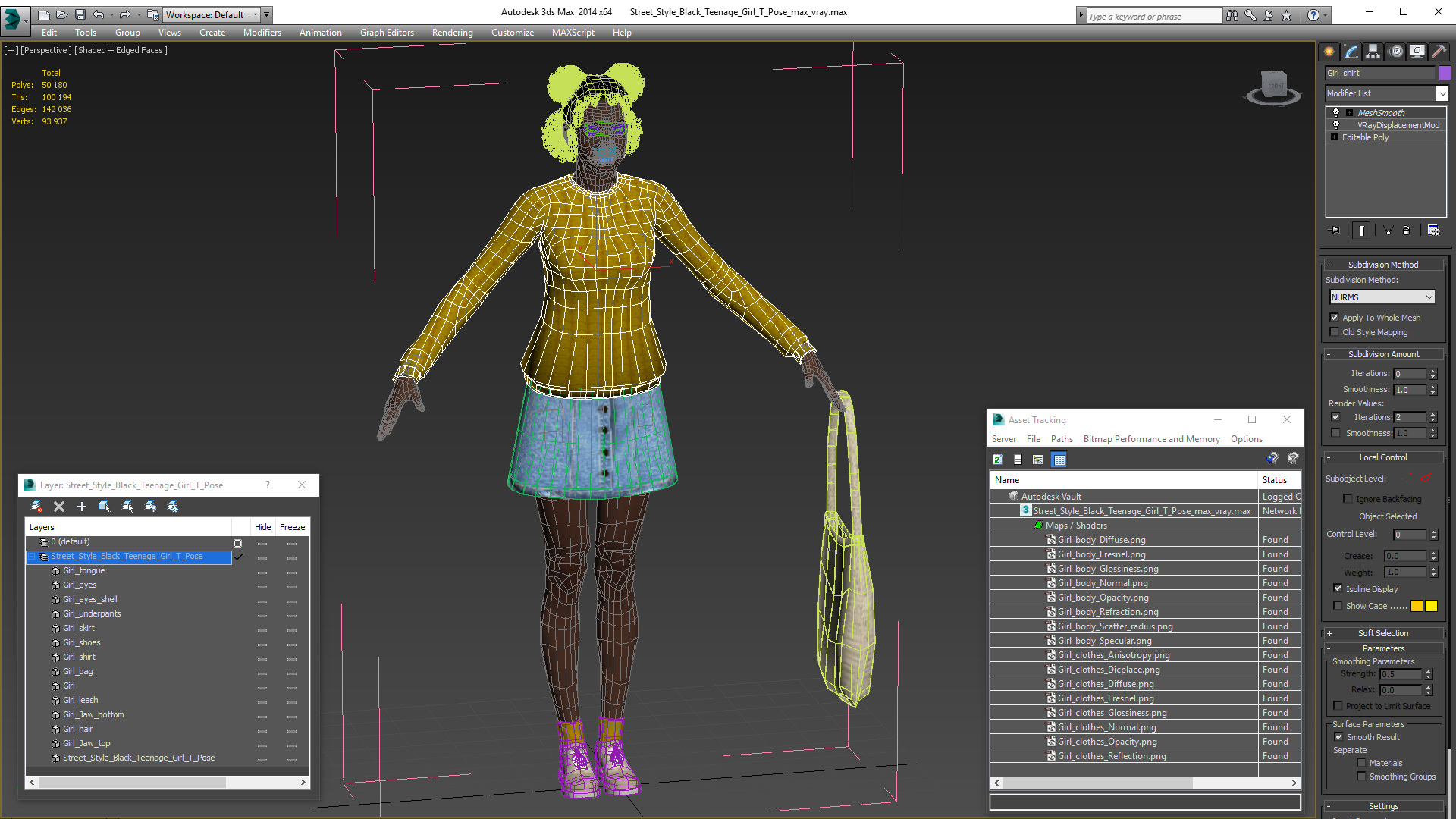Click the Name column header in Asset Tracking
The width and height of the screenshot is (1456, 819).
[x=1124, y=480]
